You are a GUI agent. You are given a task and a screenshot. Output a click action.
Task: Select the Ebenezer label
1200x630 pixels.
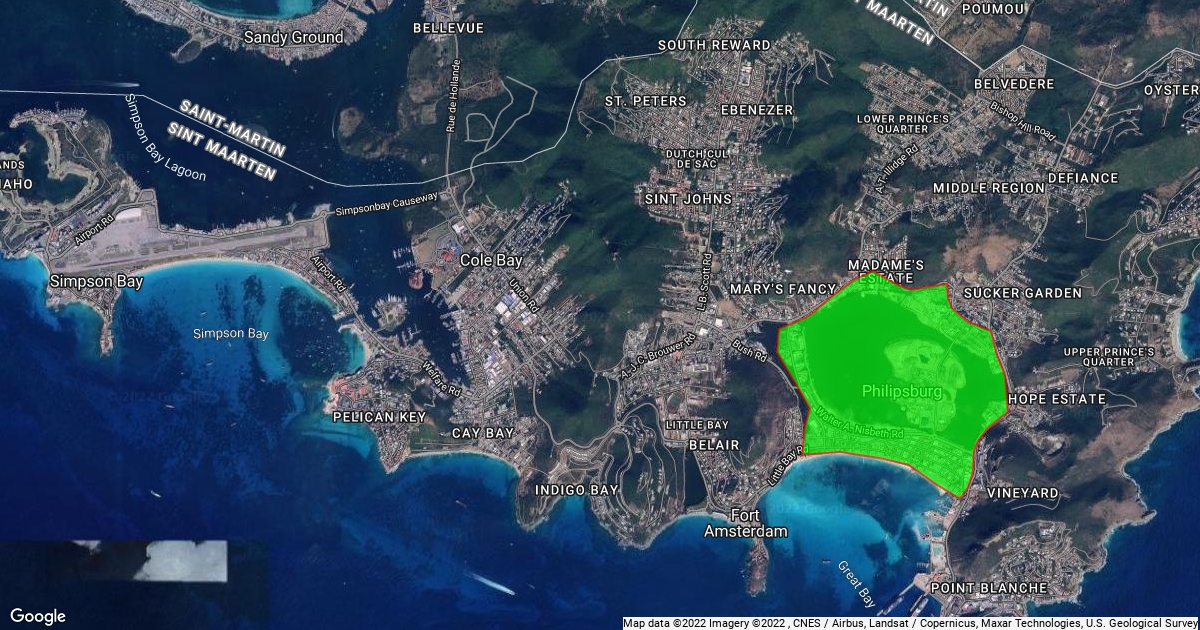tap(757, 110)
